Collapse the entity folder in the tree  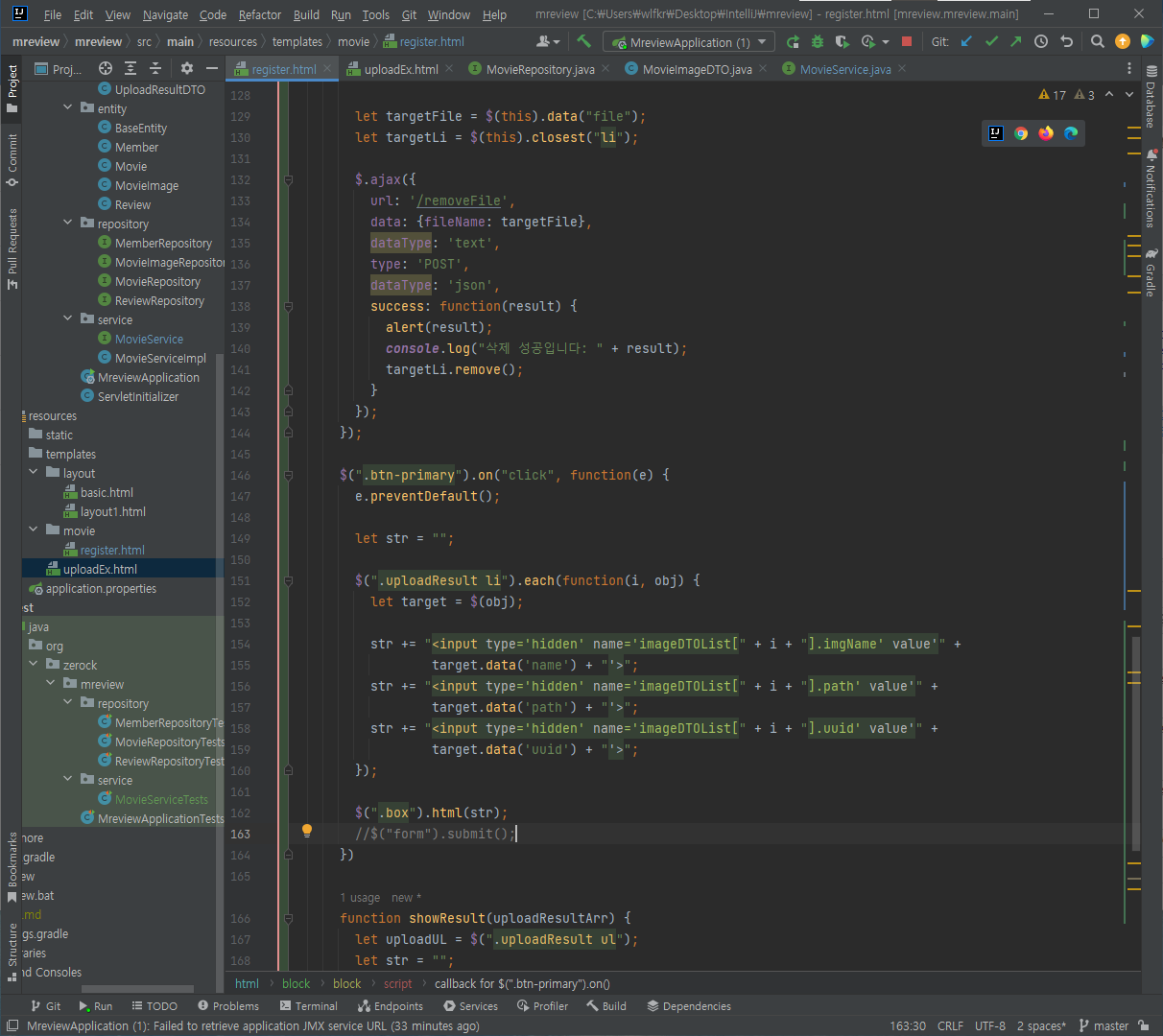(x=68, y=108)
